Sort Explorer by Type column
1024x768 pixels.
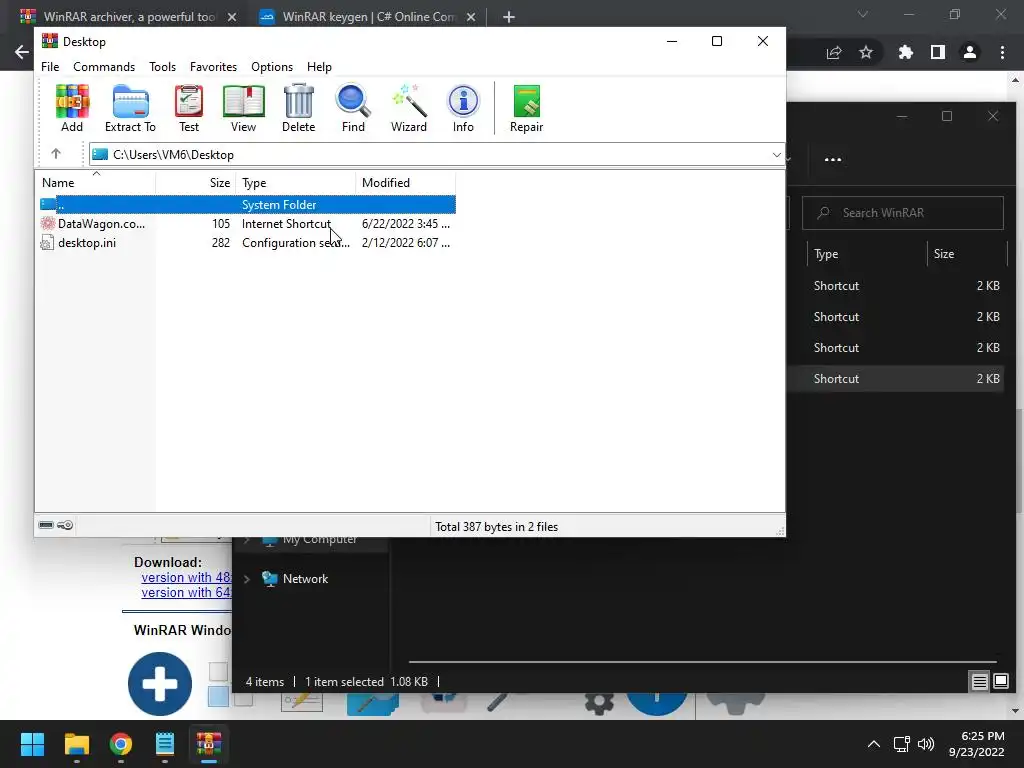point(866,254)
